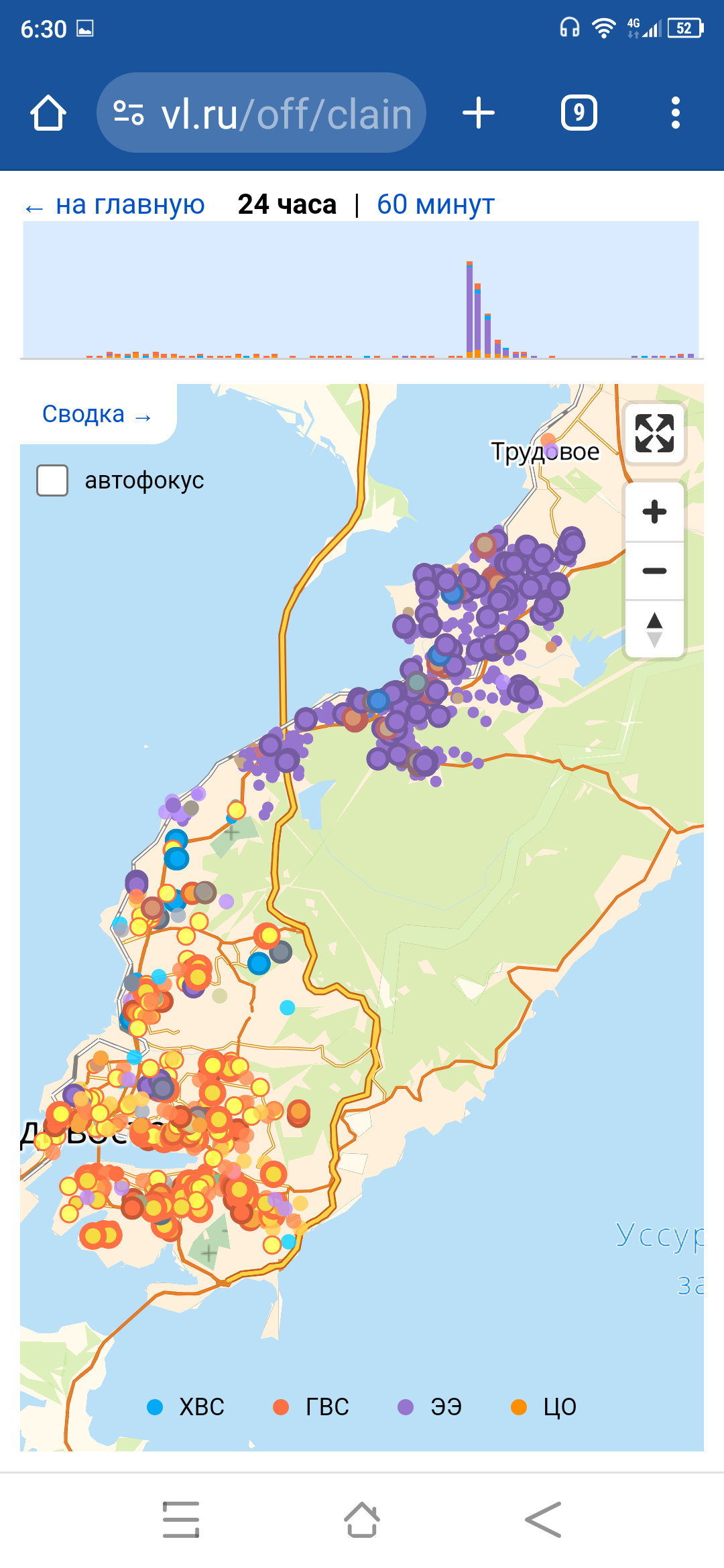
Task: Tap Android recent apps button
Action: (181, 1520)
